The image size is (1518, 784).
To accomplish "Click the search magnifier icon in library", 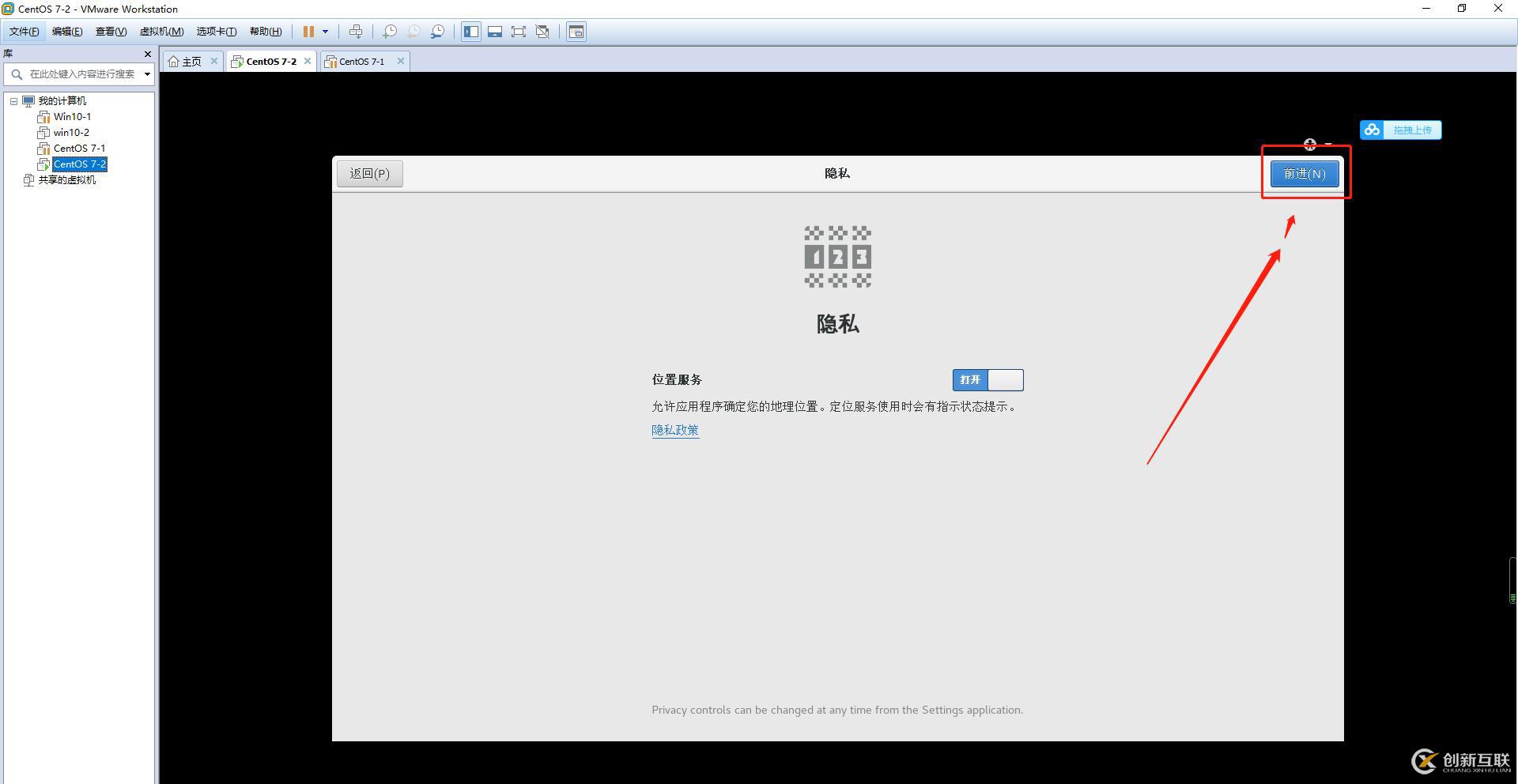I will coord(17,74).
